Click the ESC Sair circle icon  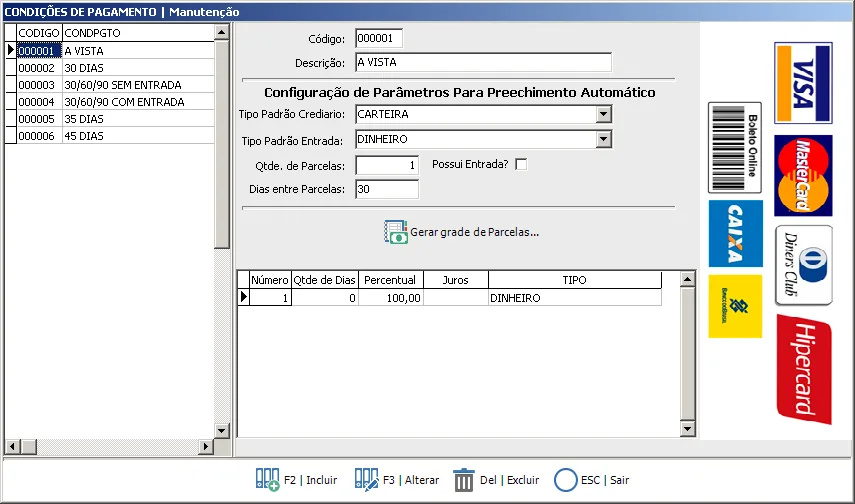565,480
